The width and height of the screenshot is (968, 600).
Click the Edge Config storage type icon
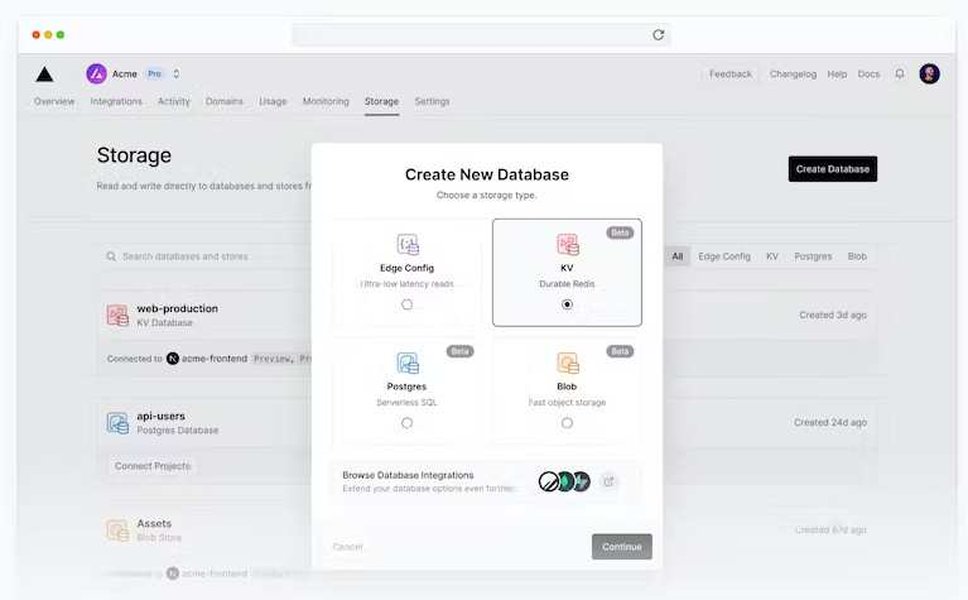coord(407,243)
